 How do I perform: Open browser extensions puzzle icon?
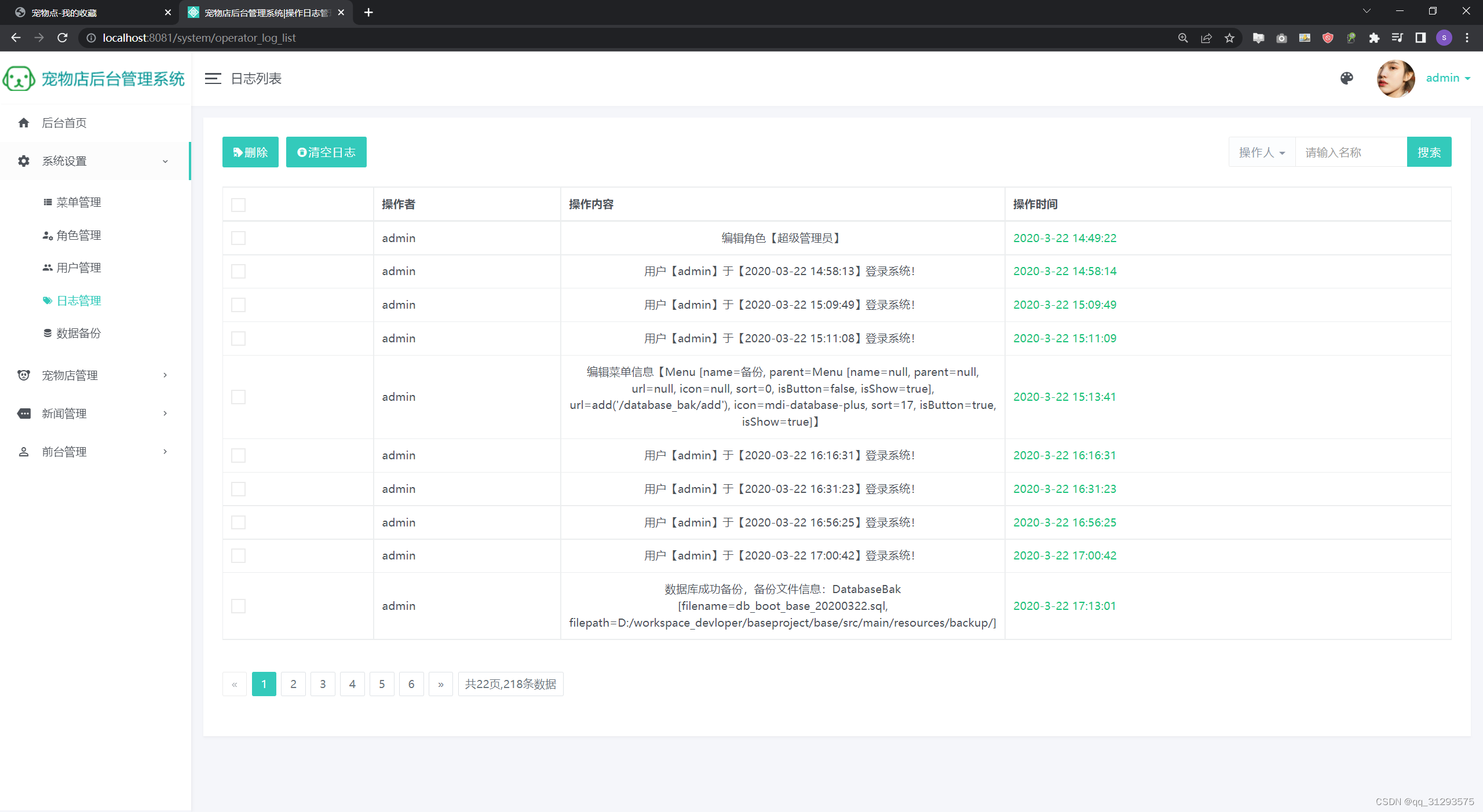click(1374, 38)
